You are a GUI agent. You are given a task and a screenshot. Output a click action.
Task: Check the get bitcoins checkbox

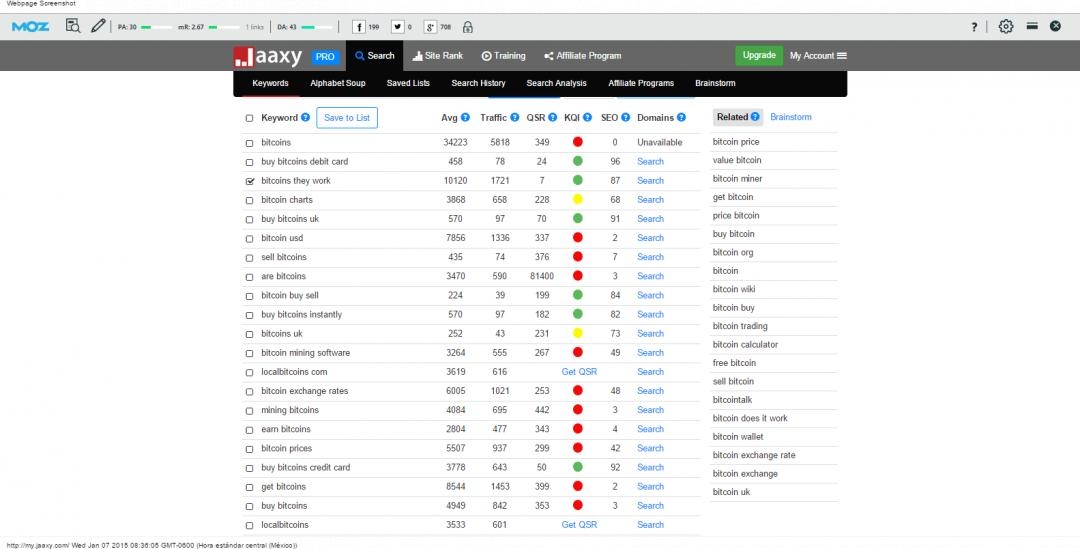(x=249, y=487)
